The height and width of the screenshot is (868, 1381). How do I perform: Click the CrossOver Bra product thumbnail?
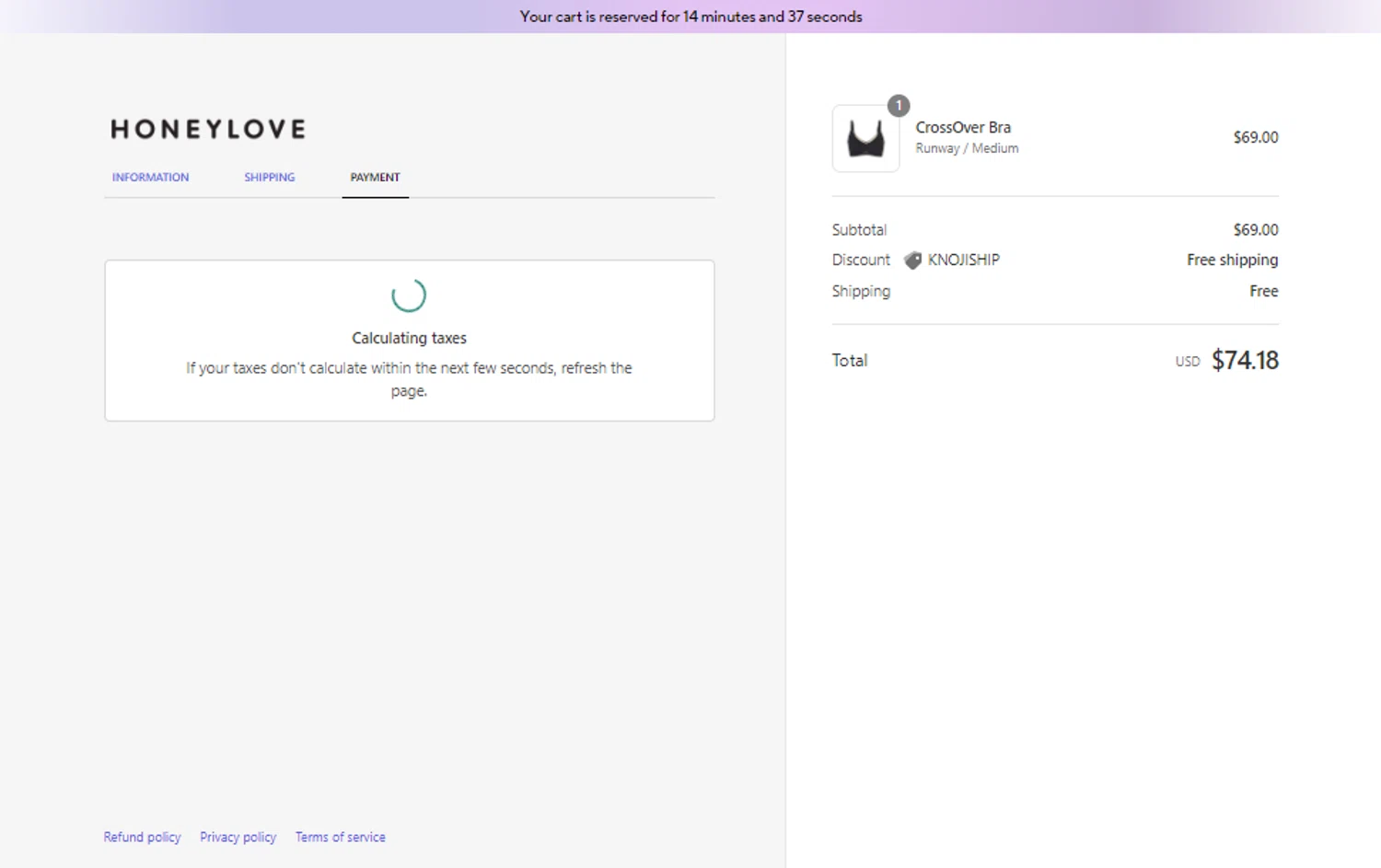[865, 138]
